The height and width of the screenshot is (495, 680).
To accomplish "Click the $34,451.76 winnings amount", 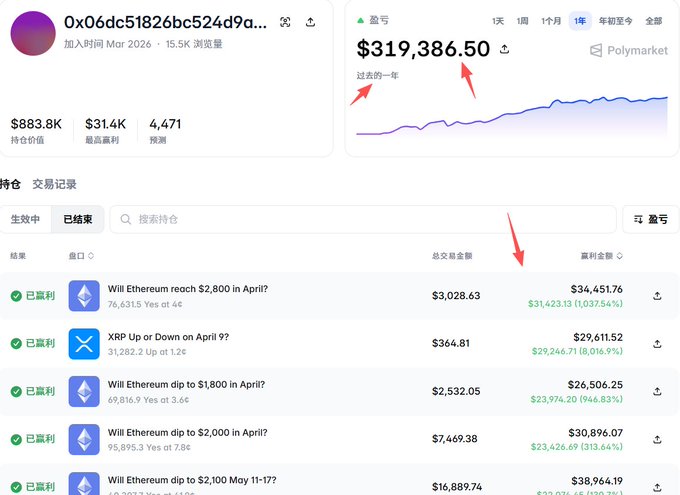I will tap(596, 289).
